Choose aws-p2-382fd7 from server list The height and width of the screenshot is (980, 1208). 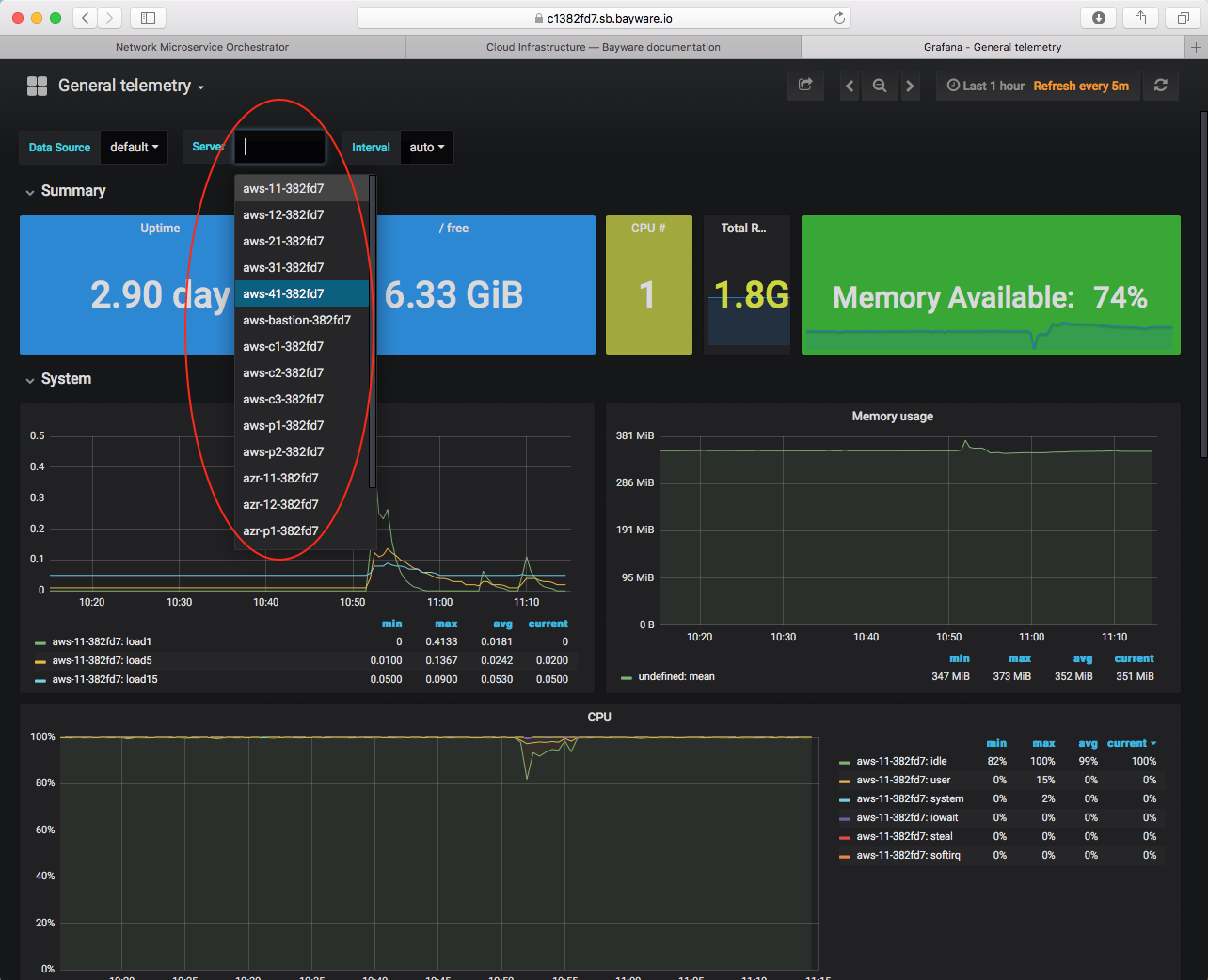pos(302,451)
